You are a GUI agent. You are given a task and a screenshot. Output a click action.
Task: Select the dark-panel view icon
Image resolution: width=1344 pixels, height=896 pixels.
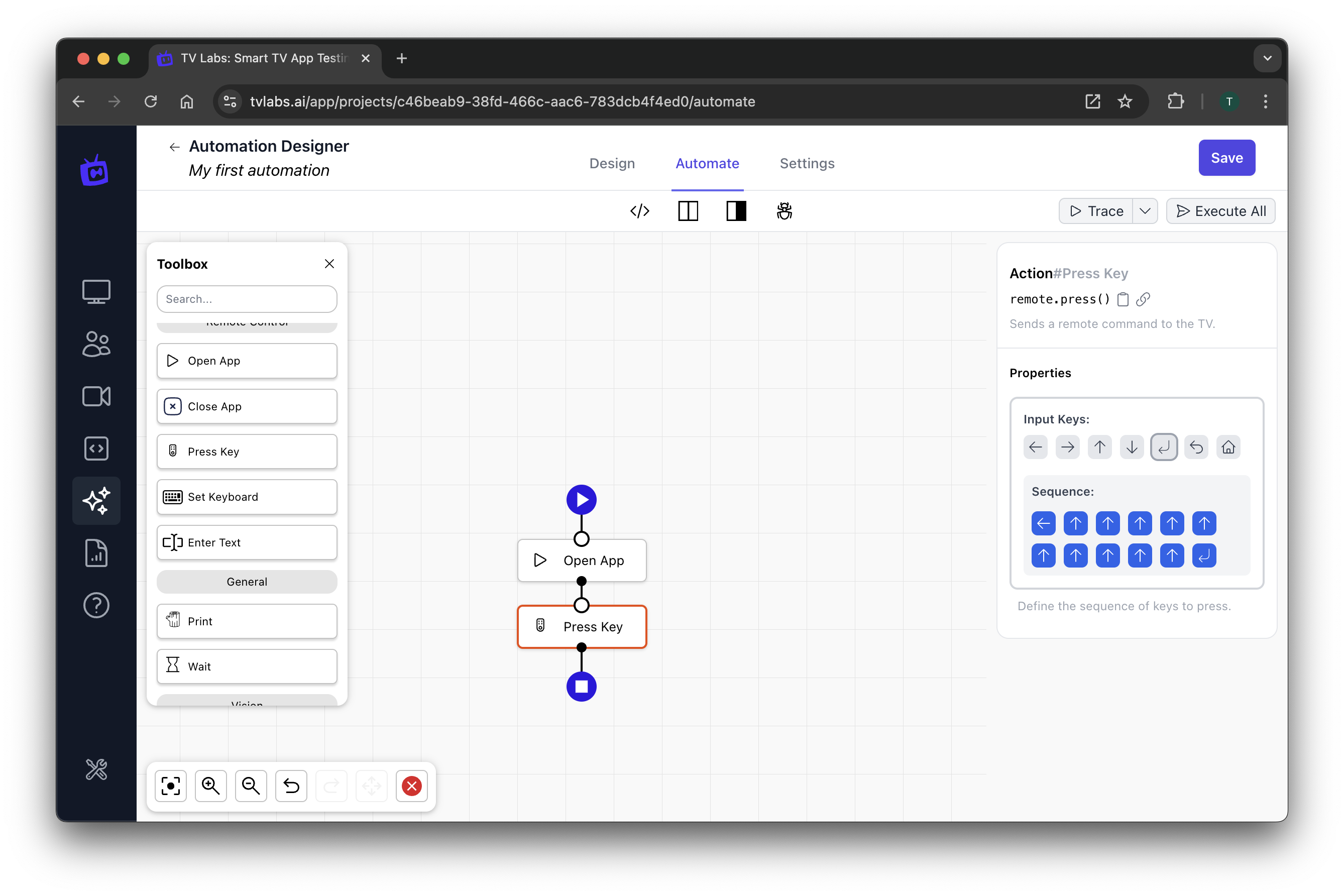[x=737, y=211]
